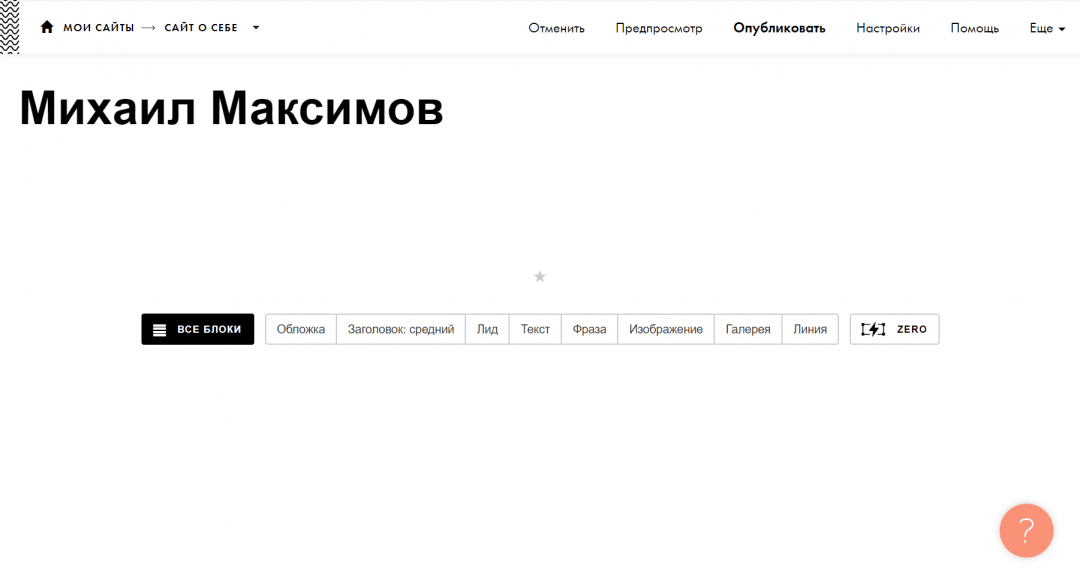Viewport: 1080px width, 584px height.
Task: Expand the Сайт о себе dropdown arrow
Action: coord(256,28)
